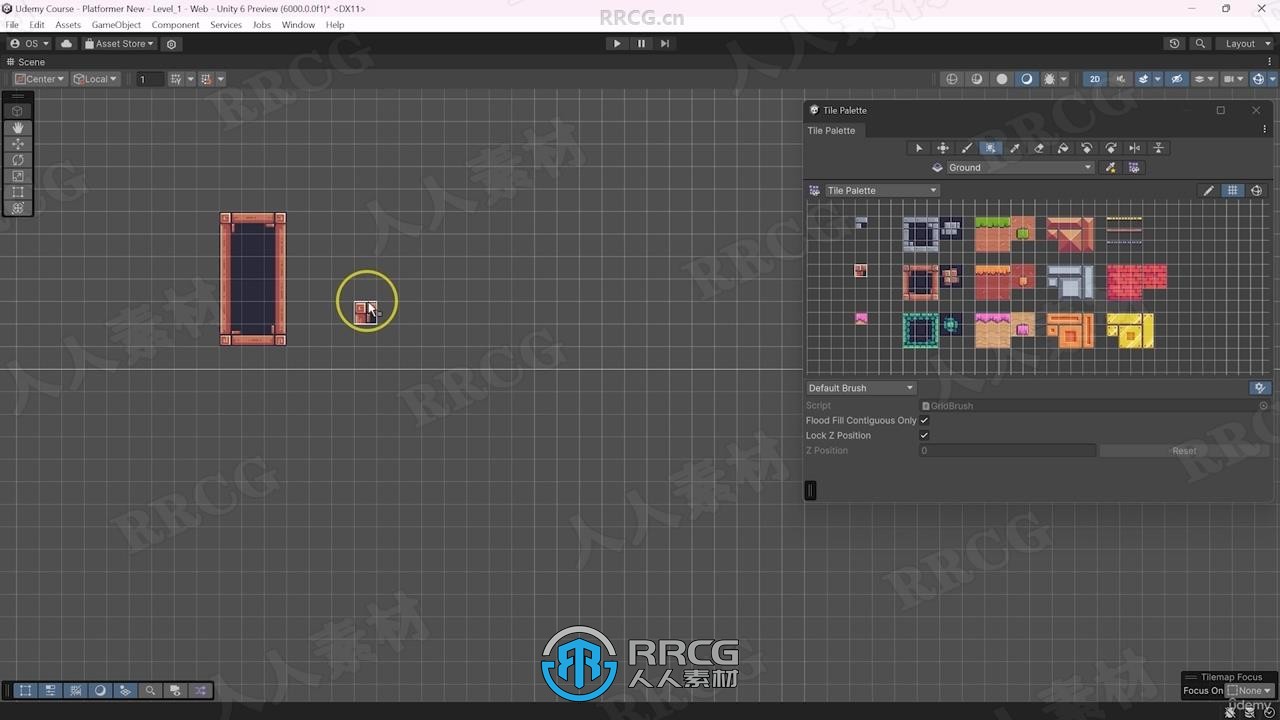Open the Window menu
The image size is (1280, 720).
pyautogui.click(x=298, y=25)
